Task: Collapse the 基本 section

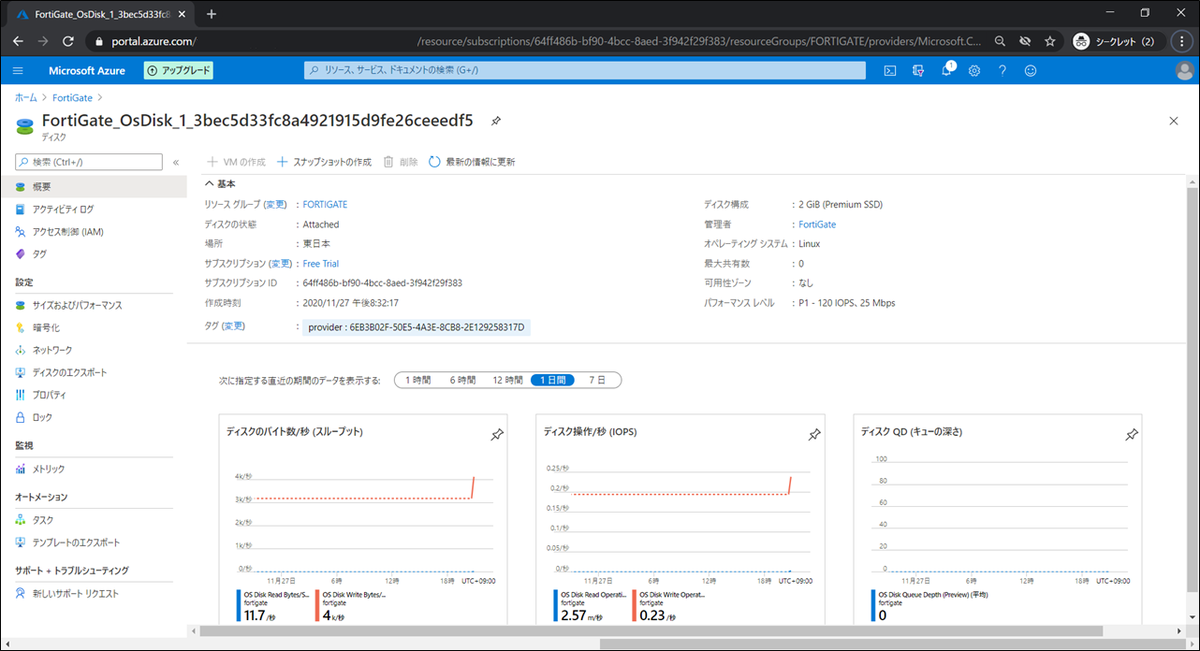Action: (220, 184)
